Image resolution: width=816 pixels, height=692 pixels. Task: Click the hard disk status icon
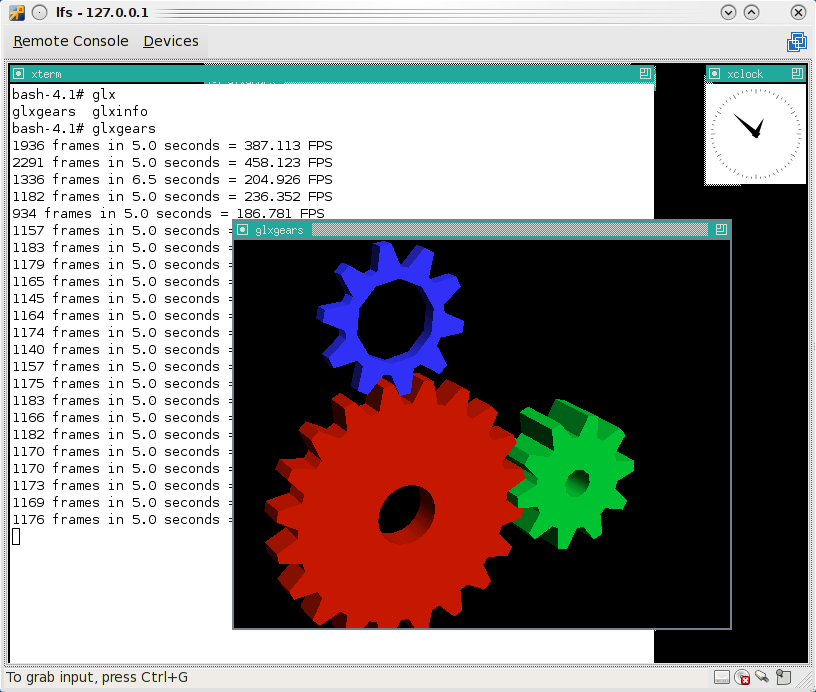coord(722,678)
